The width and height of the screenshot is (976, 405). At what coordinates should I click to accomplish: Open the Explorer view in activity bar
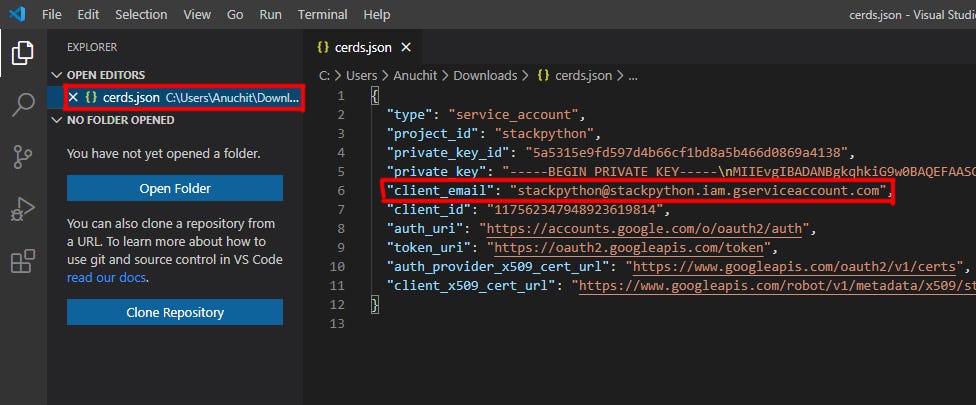click(x=23, y=52)
